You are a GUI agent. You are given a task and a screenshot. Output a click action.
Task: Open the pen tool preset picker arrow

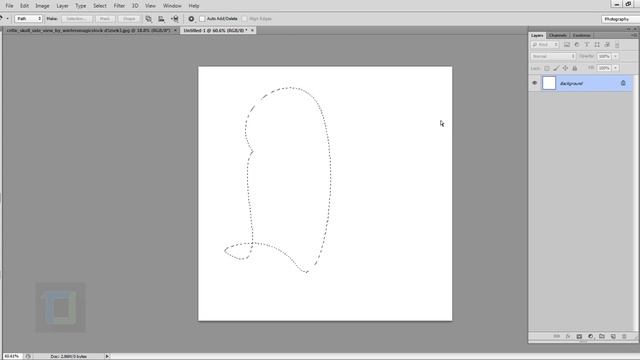7,19
